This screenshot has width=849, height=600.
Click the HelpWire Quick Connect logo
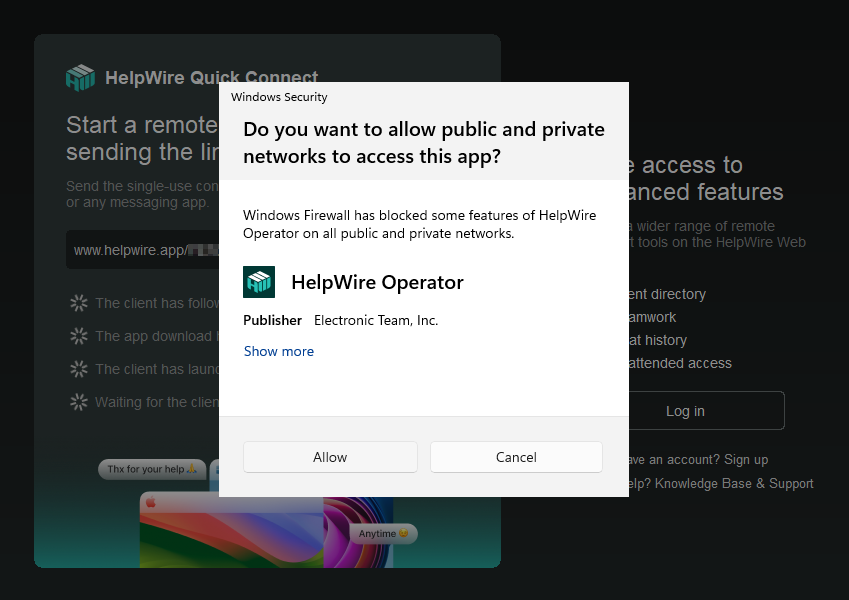[x=80, y=77]
